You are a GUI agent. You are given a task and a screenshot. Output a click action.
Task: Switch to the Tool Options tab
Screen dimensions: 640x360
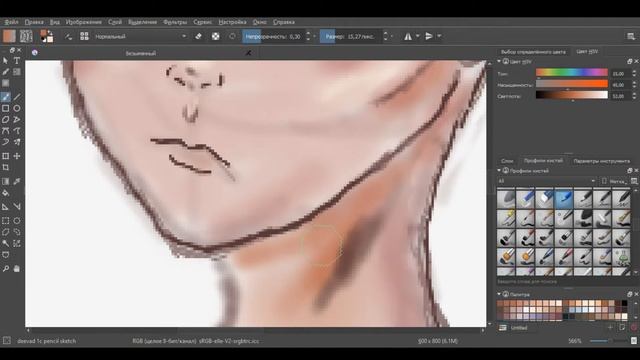(x=601, y=161)
